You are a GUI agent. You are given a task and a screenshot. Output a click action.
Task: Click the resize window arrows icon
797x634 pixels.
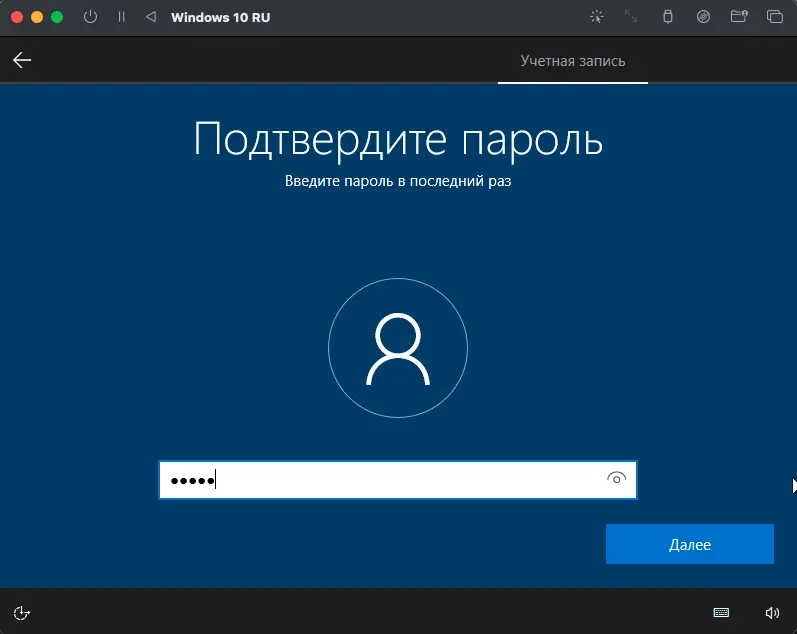click(x=631, y=17)
